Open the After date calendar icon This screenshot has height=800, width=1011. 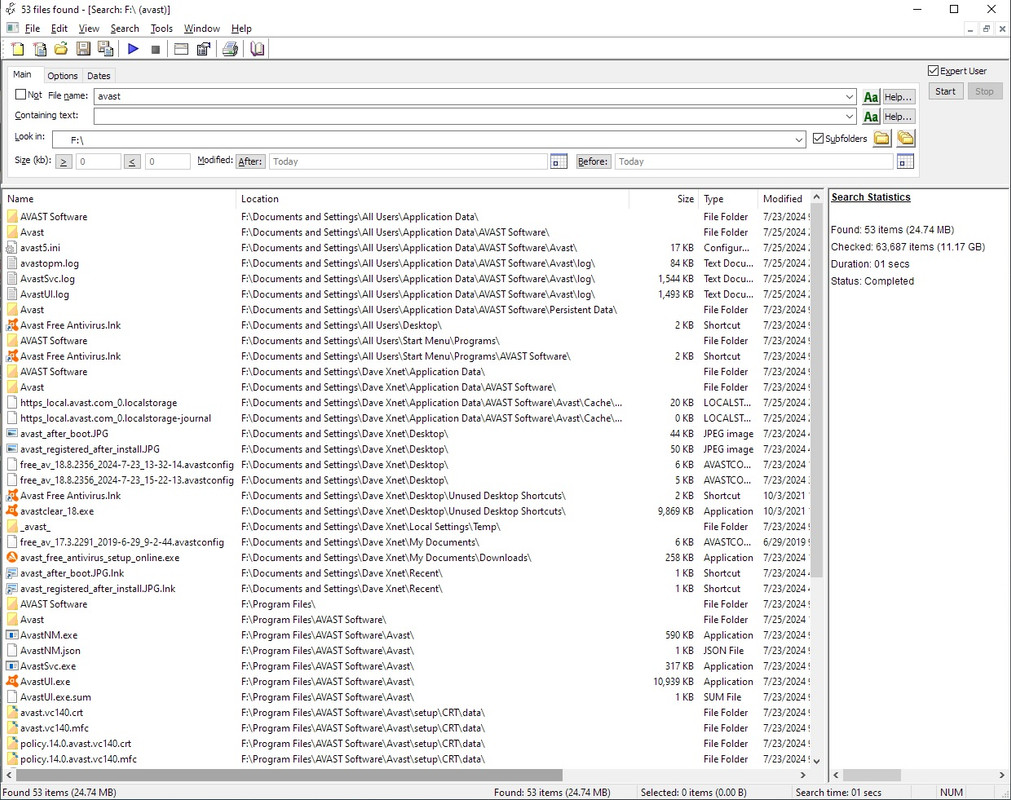click(x=558, y=162)
